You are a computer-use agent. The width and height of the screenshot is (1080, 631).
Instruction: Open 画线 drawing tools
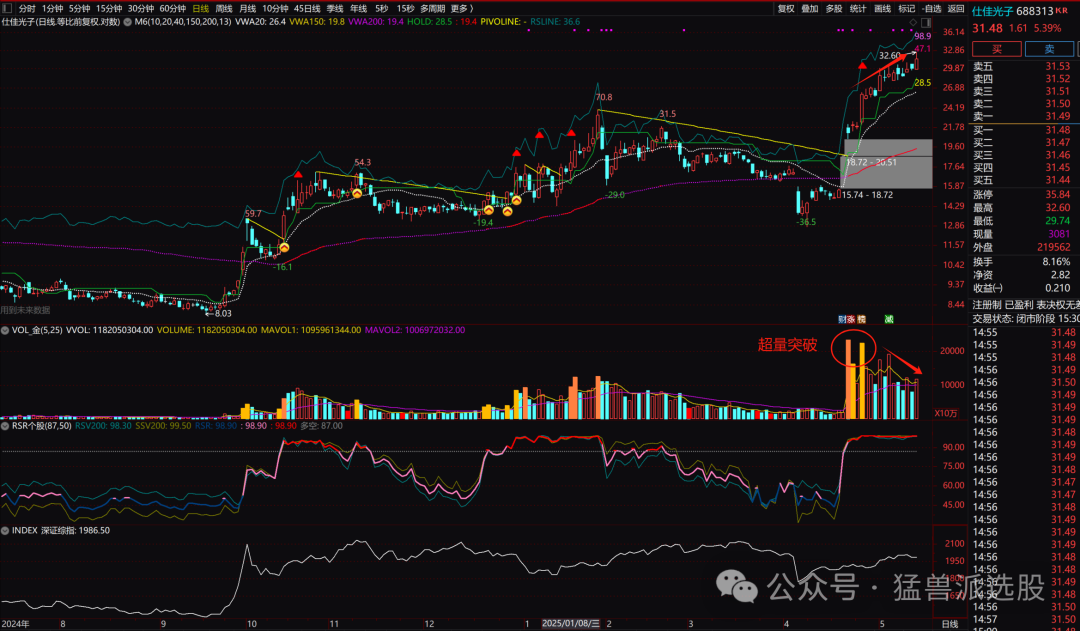pyautogui.click(x=882, y=9)
